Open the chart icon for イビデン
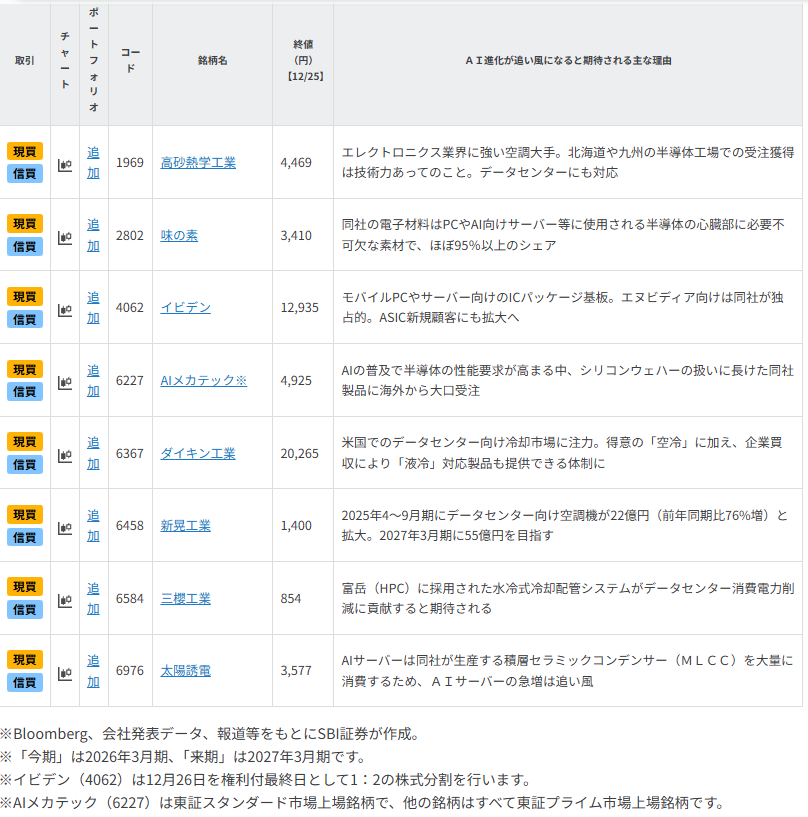808x817 pixels. (65, 309)
